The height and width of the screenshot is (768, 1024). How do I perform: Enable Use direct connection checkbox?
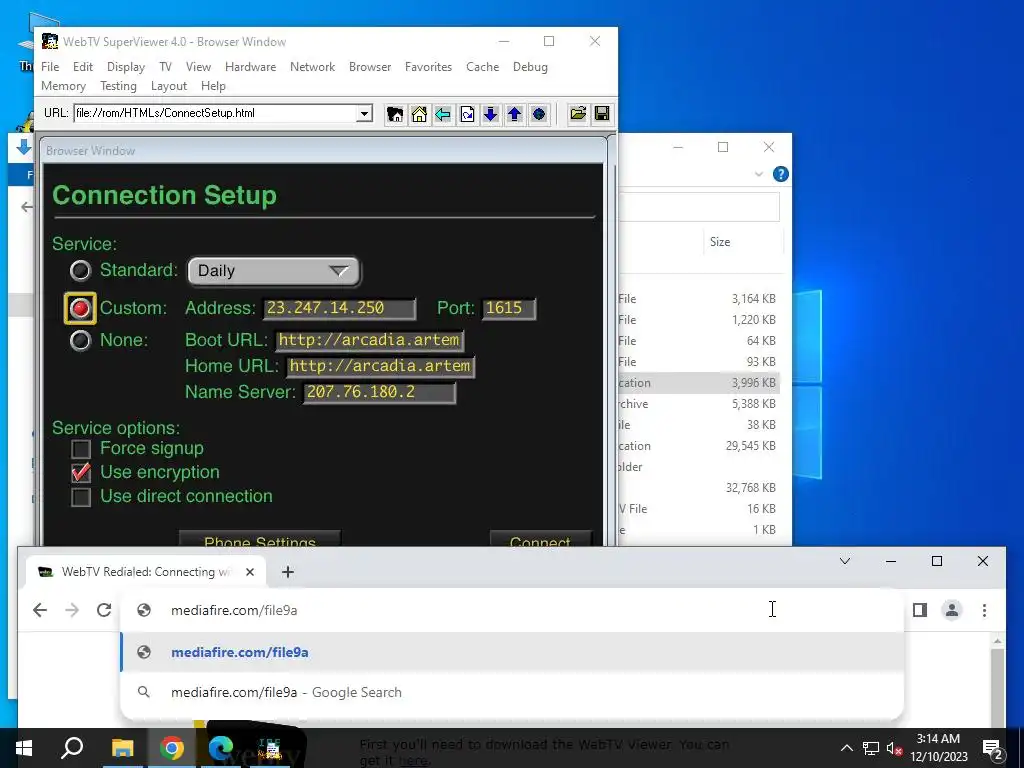point(81,497)
